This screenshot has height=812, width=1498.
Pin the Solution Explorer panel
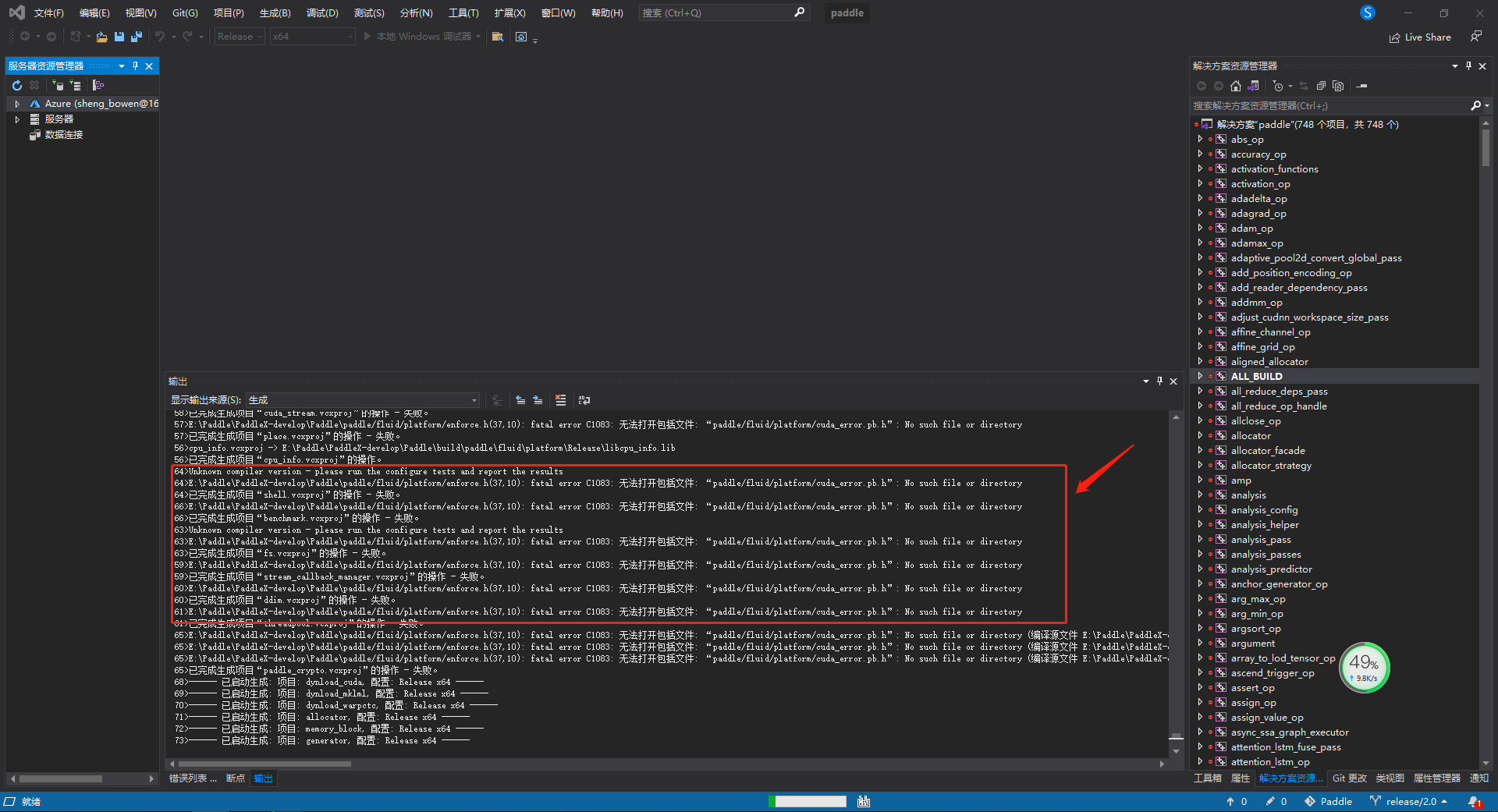pyautogui.click(x=1468, y=66)
